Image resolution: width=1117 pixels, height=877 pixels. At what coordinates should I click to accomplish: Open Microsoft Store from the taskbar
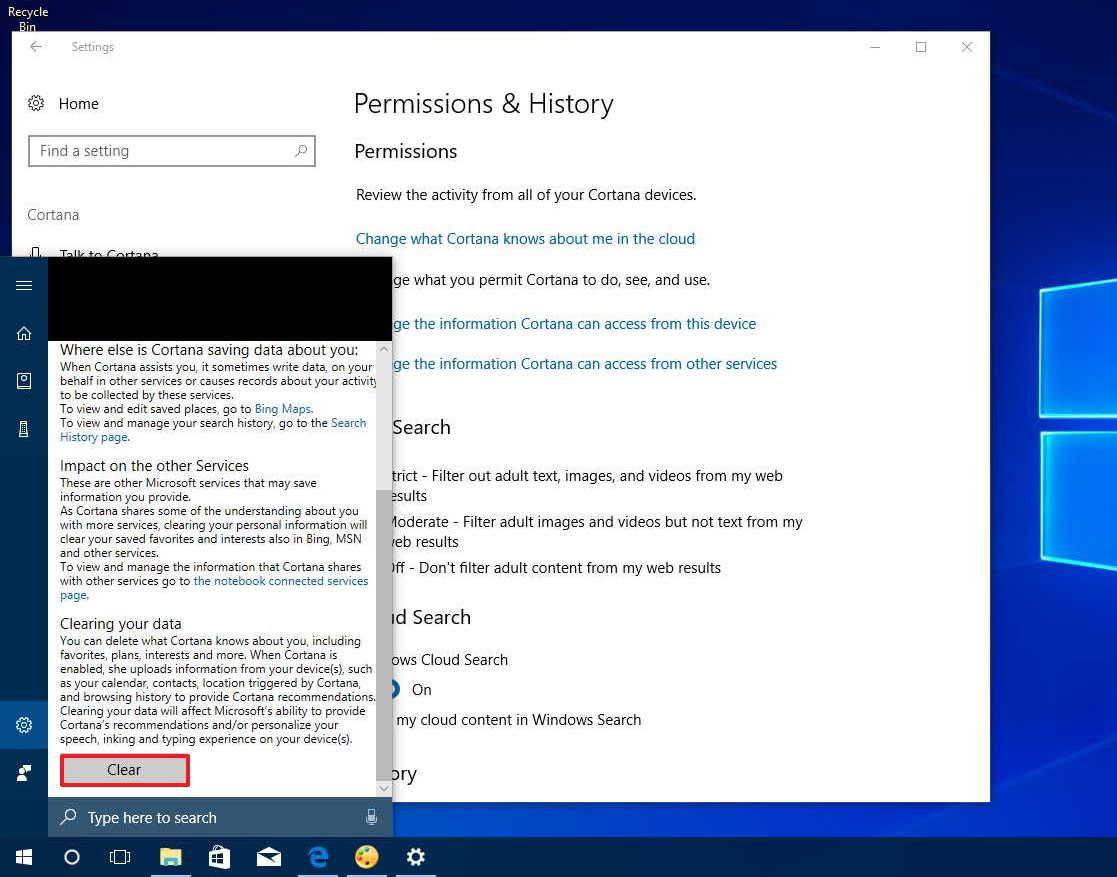point(219,857)
